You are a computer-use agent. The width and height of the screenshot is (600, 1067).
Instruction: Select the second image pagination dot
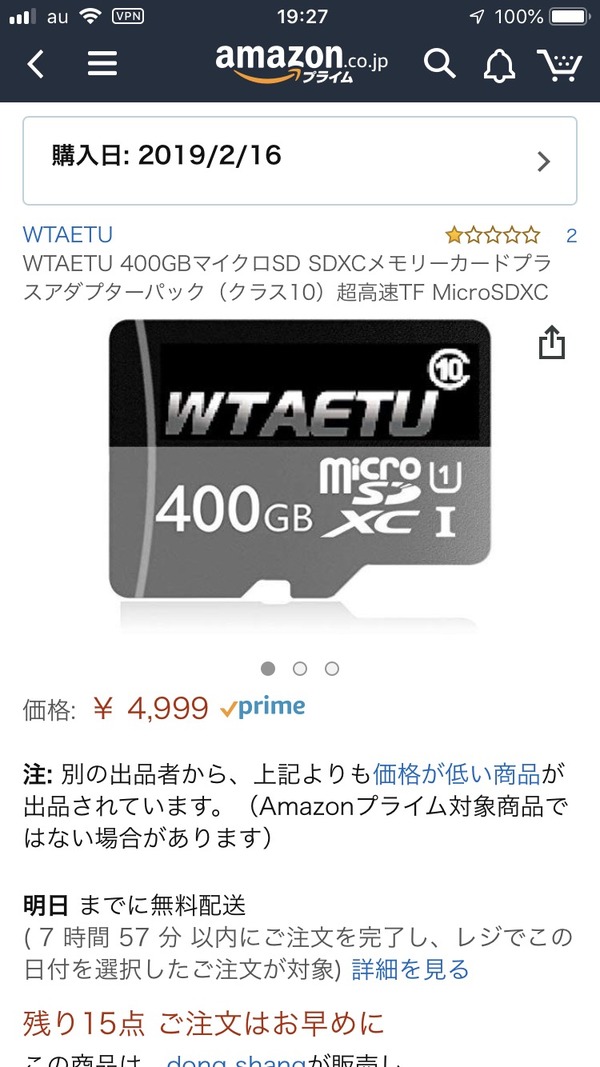(300, 669)
